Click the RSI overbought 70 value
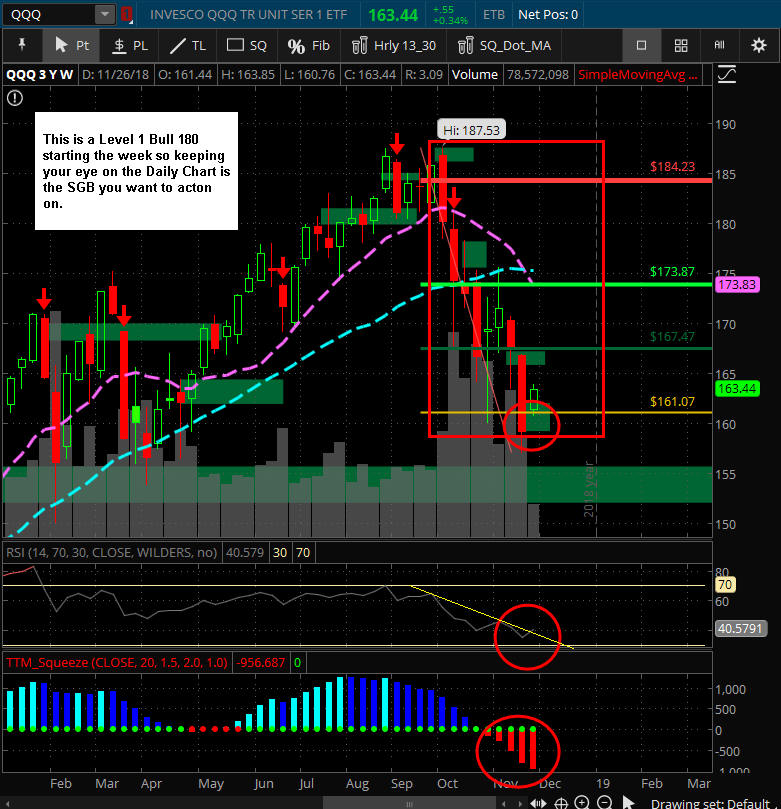 pyautogui.click(x=303, y=553)
